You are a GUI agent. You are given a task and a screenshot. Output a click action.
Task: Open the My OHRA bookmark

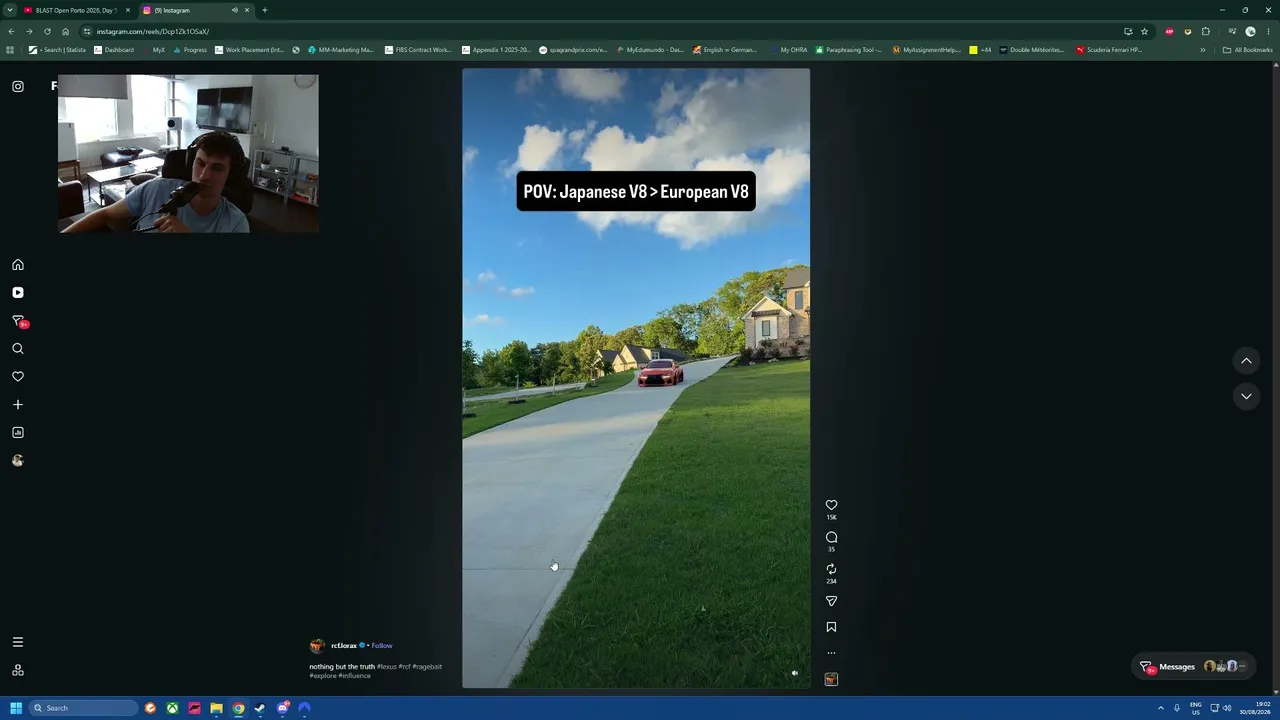pyautogui.click(x=789, y=50)
